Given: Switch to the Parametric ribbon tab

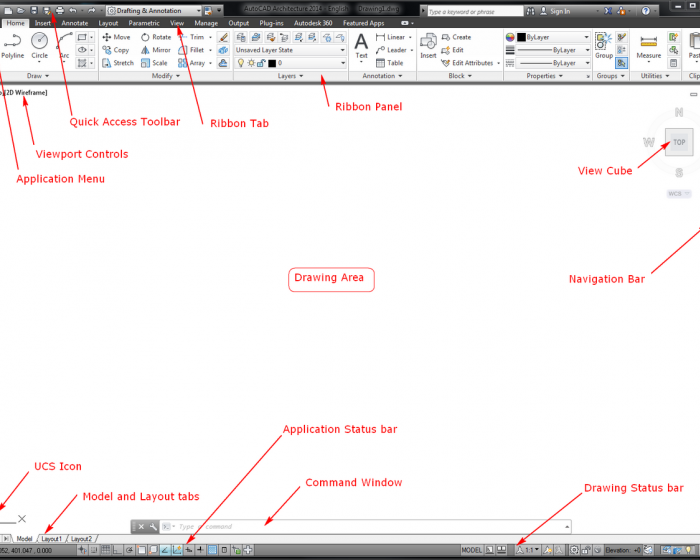Looking at the screenshot, I should pyautogui.click(x=144, y=23).
